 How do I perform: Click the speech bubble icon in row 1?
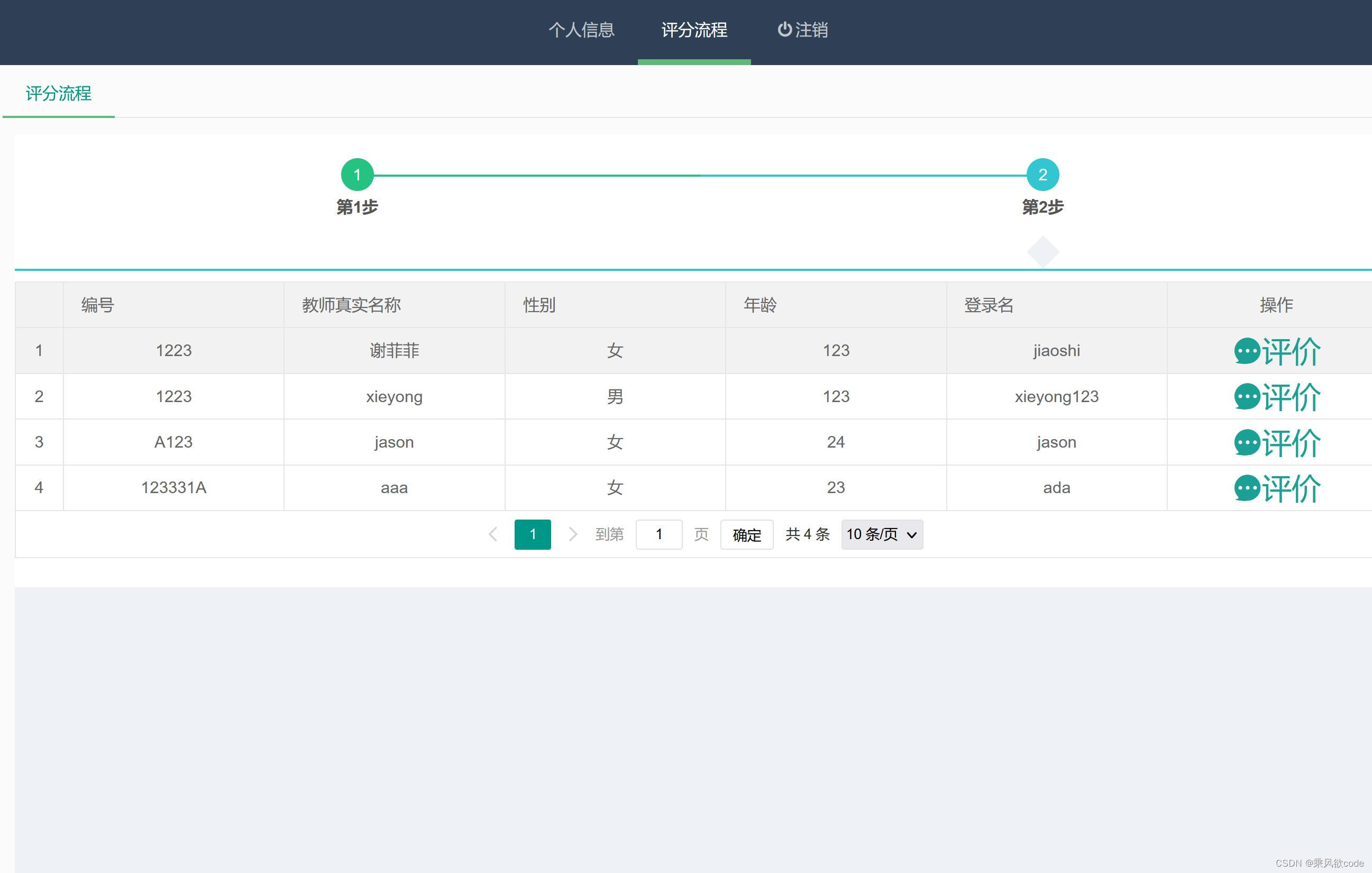[1246, 351]
